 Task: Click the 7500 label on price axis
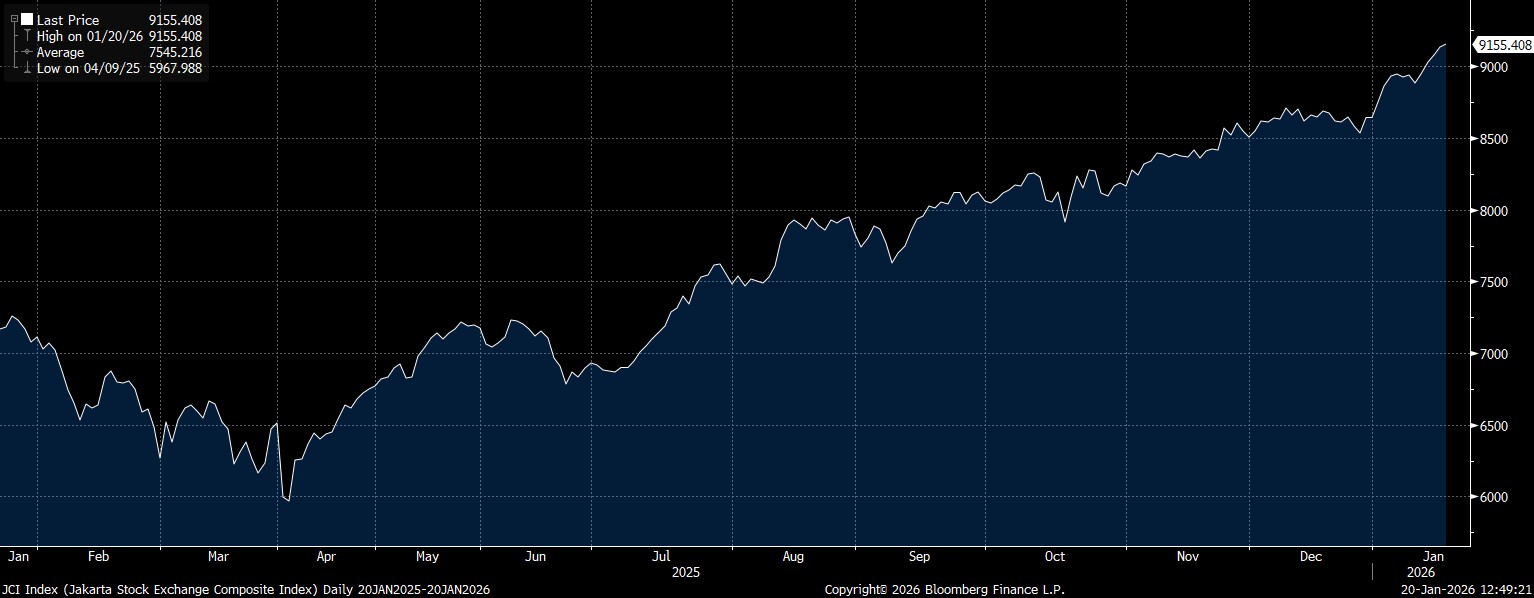click(1493, 283)
